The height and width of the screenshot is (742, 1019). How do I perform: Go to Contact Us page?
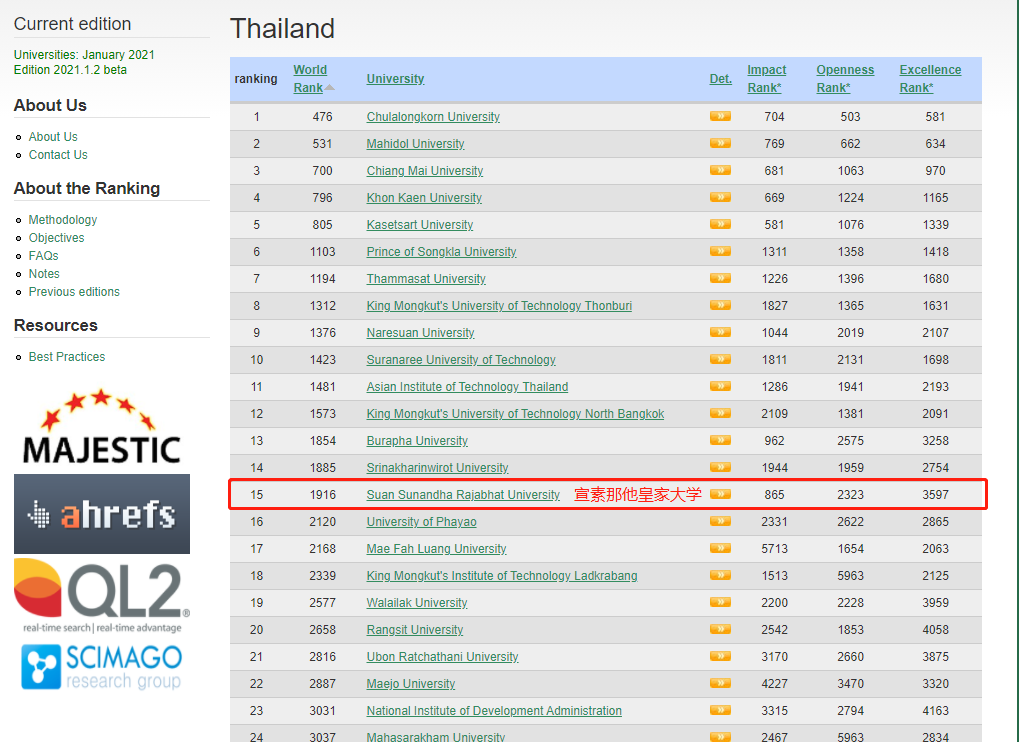pyautogui.click(x=58, y=155)
